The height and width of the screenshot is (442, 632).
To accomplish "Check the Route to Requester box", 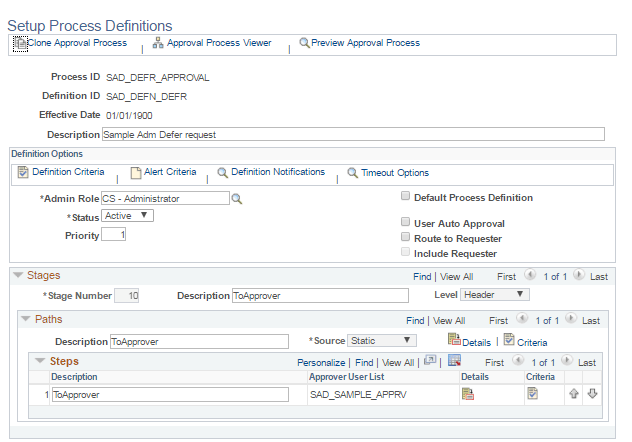I will pyautogui.click(x=405, y=237).
